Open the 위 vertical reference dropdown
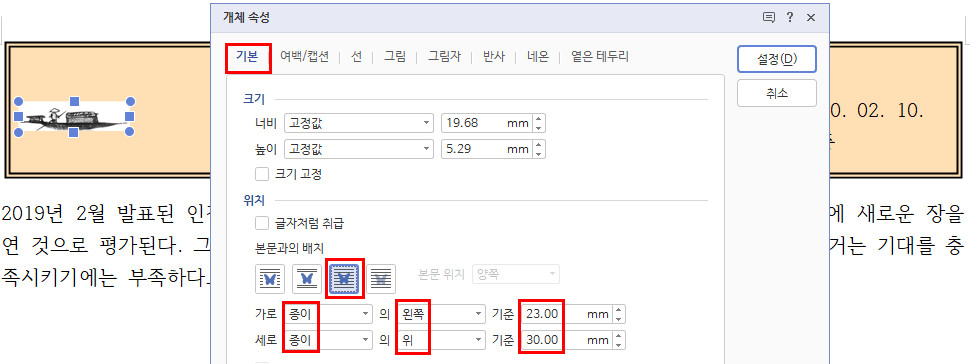Screen dimensions: 970x364 point(441,340)
